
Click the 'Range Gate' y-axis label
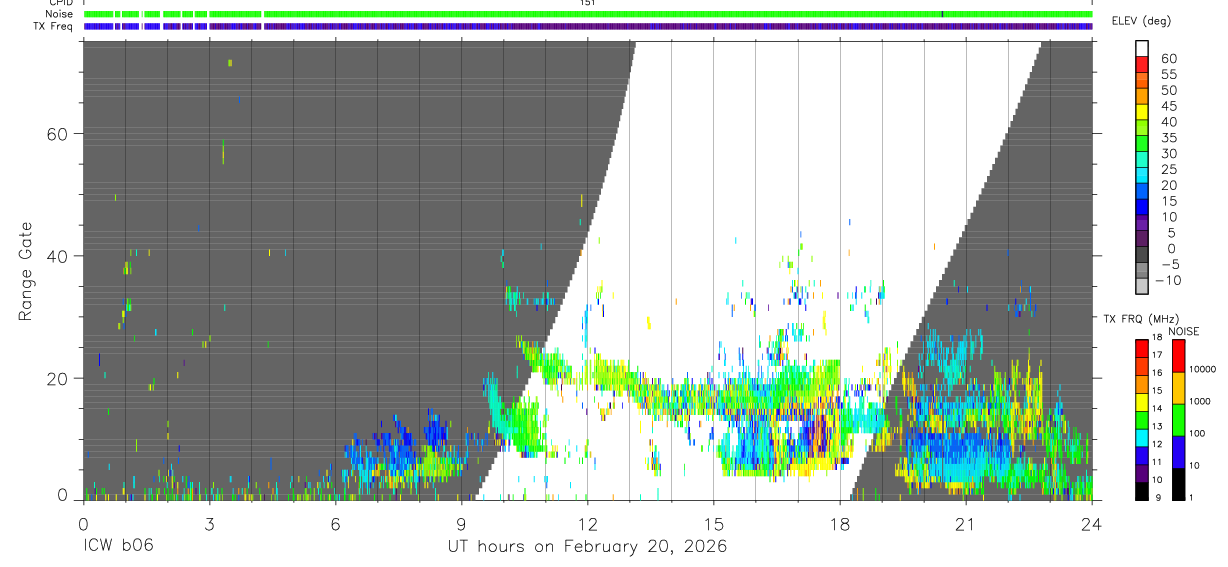coord(26,271)
